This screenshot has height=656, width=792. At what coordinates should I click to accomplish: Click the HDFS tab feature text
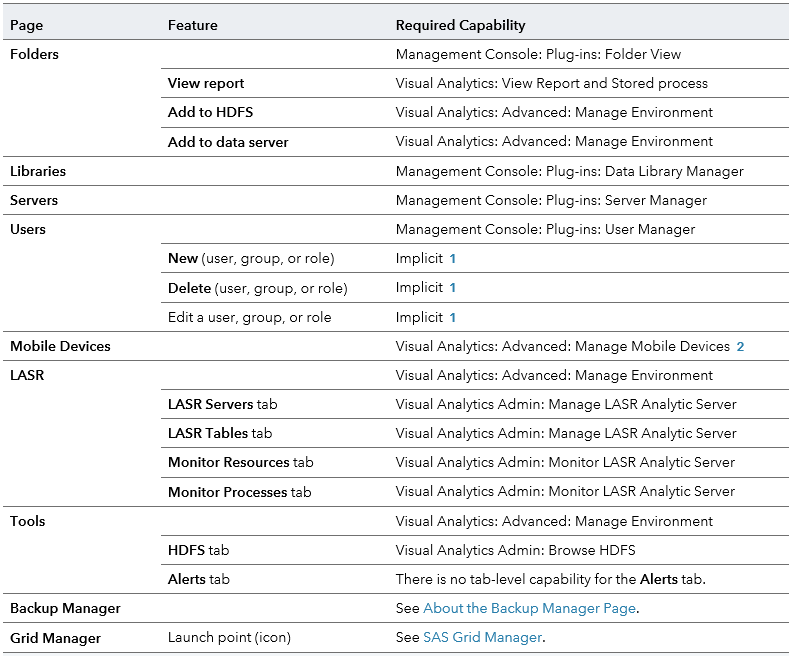[x=198, y=550]
